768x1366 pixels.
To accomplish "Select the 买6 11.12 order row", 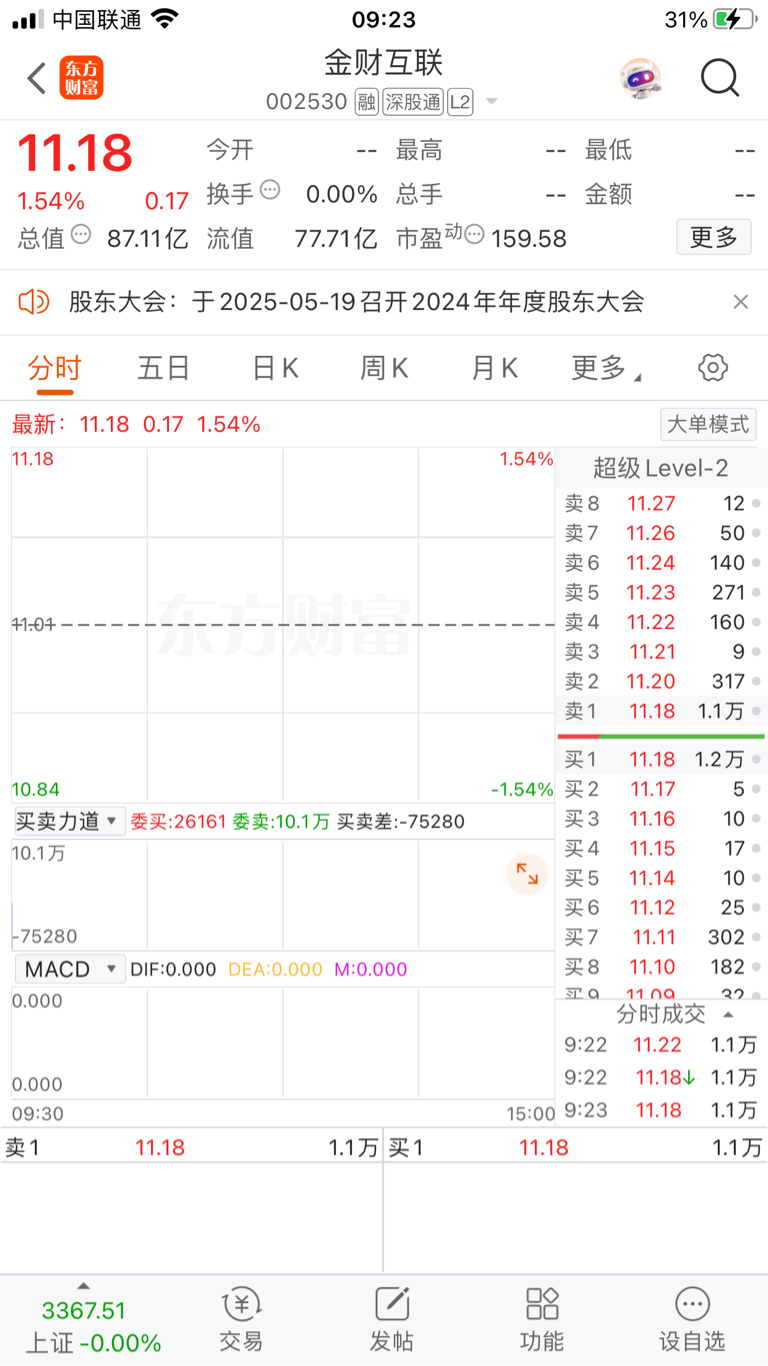I will point(660,908).
